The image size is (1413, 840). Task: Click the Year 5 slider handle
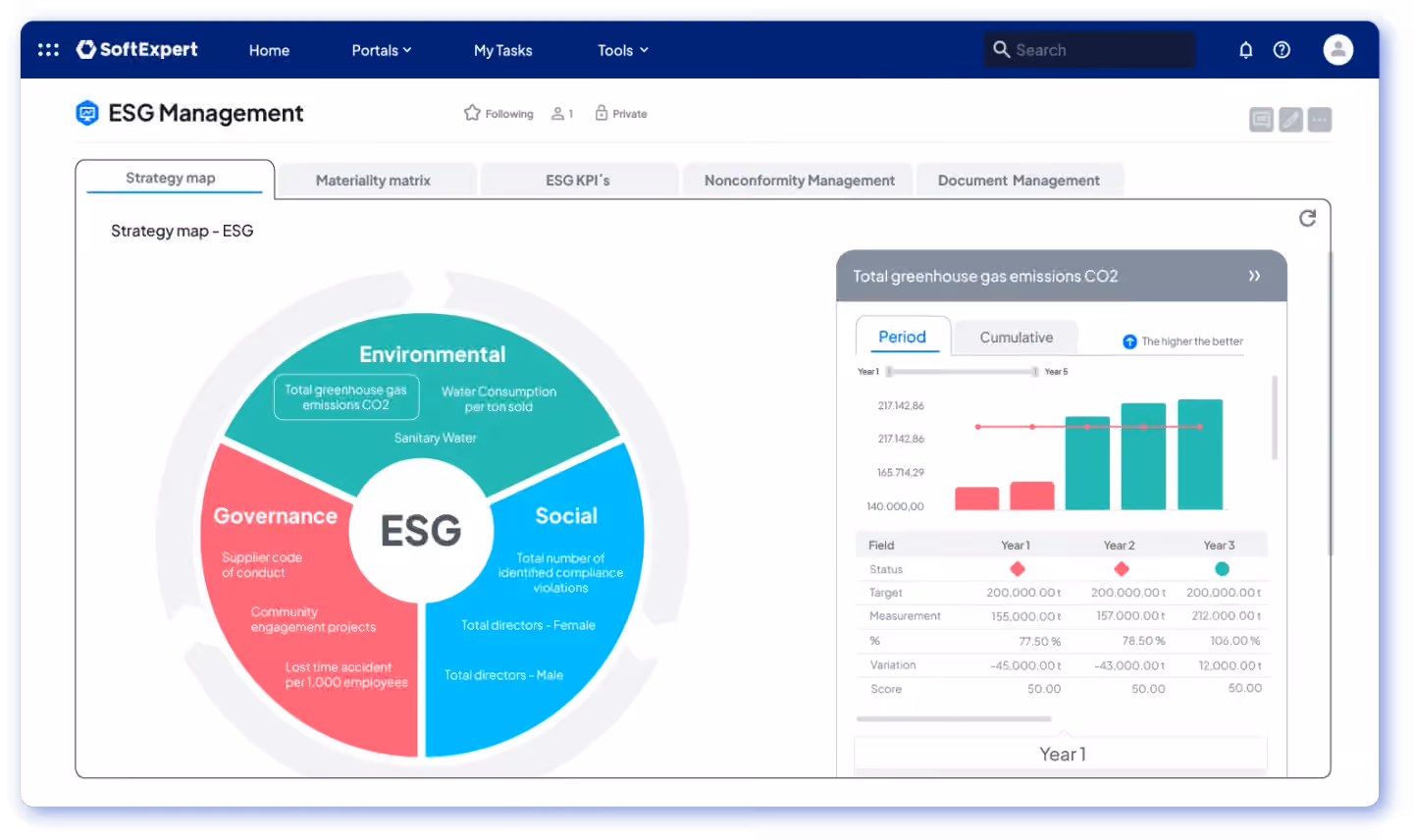pos(1034,372)
